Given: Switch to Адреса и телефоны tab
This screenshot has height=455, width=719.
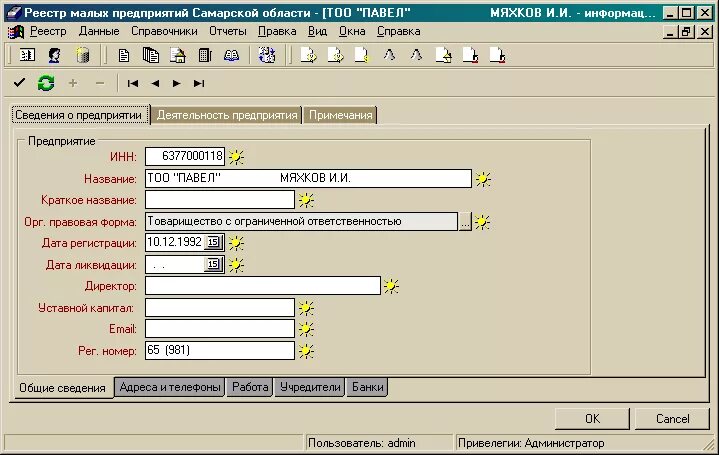Looking at the screenshot, I should [x=170, y=387].
